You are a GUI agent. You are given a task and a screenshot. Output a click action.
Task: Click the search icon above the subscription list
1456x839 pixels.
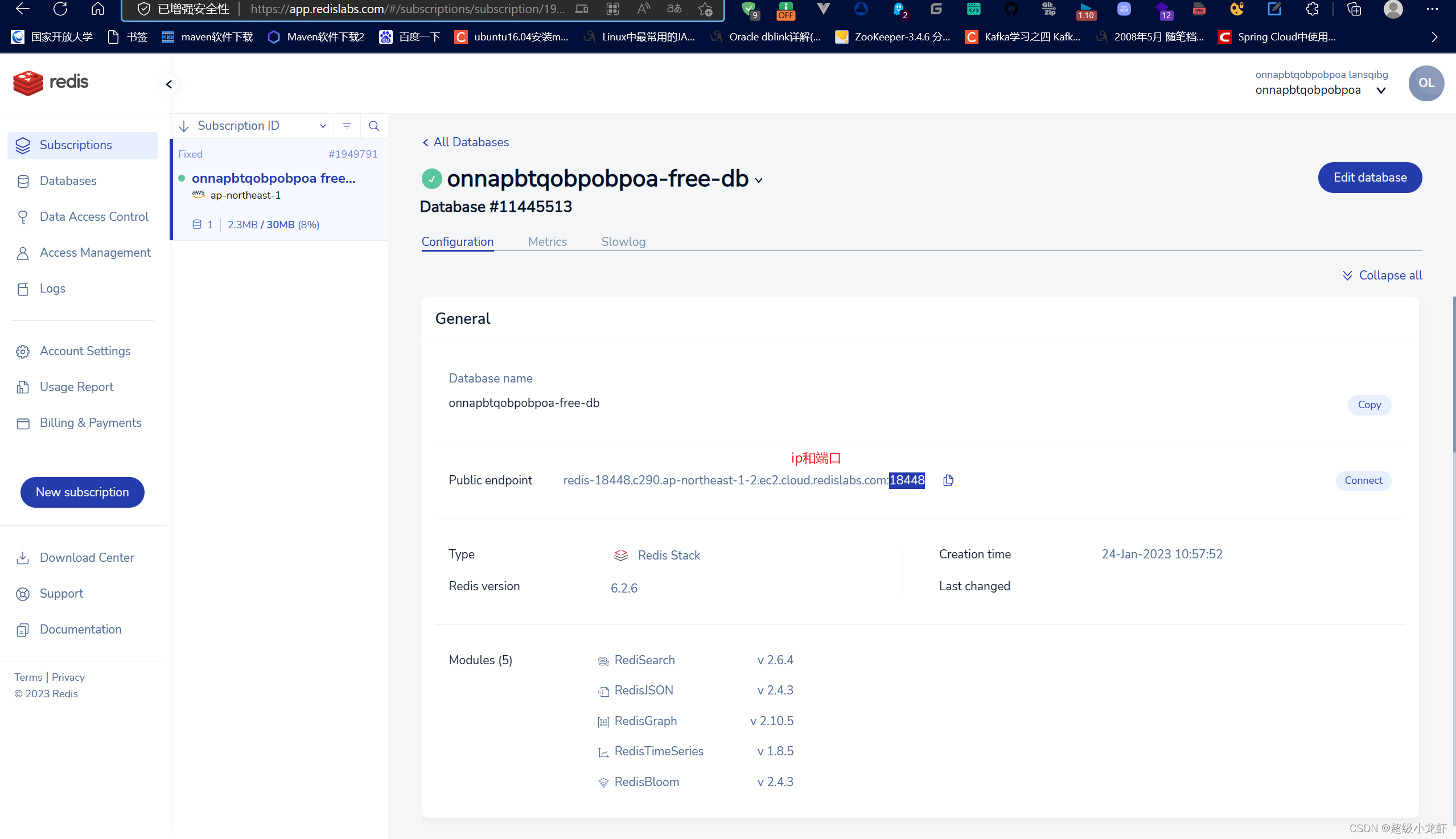coord(374,126)
